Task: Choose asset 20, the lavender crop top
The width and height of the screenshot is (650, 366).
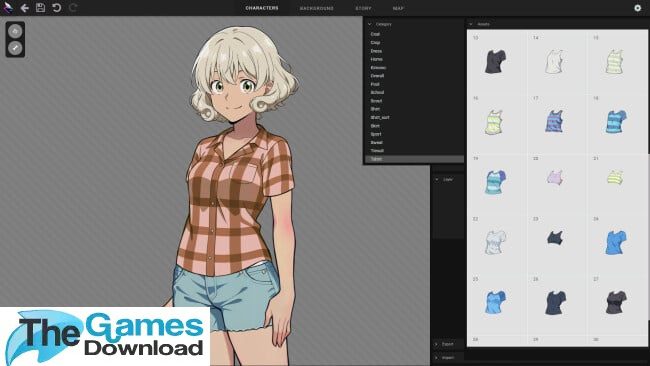Action: click(x=555, y=177)
